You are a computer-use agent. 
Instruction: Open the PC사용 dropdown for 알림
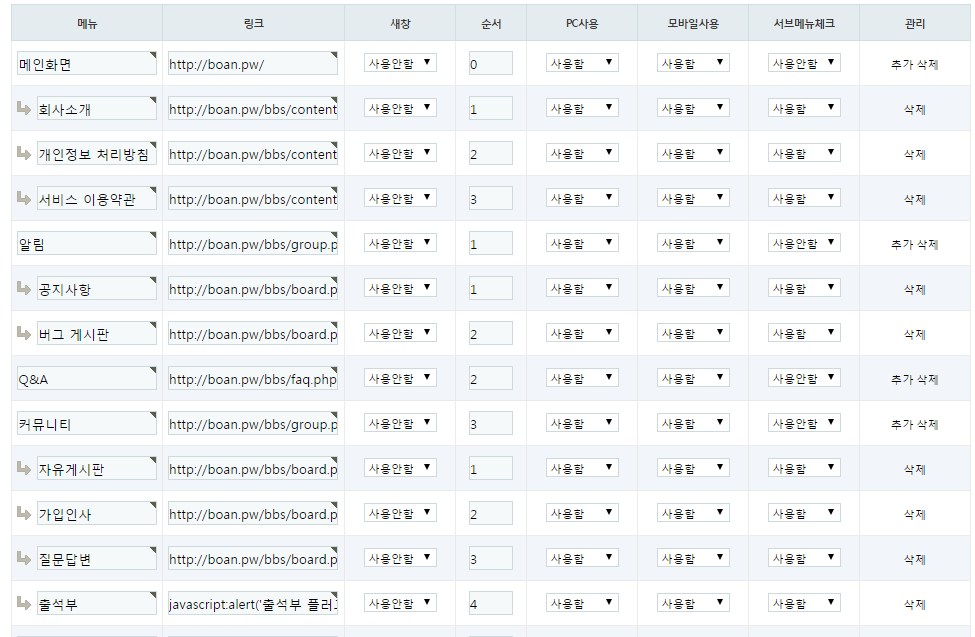tap(582, 243)
